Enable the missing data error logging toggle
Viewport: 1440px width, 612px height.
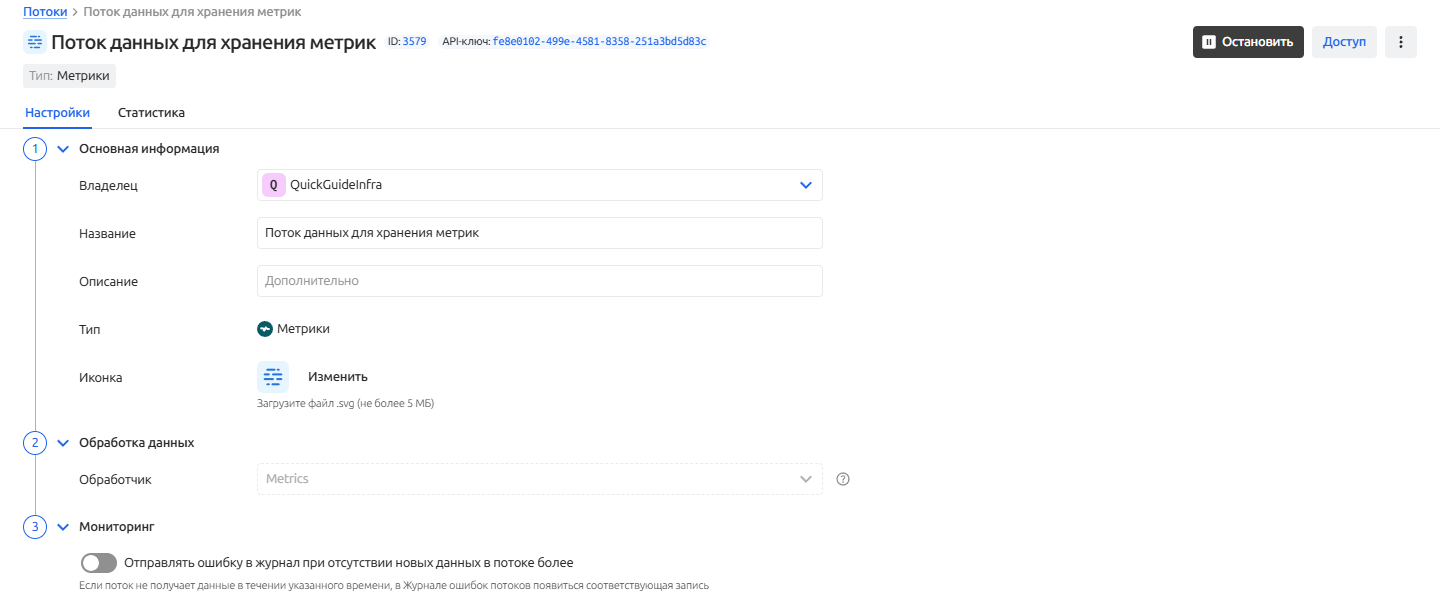(99, 563)
